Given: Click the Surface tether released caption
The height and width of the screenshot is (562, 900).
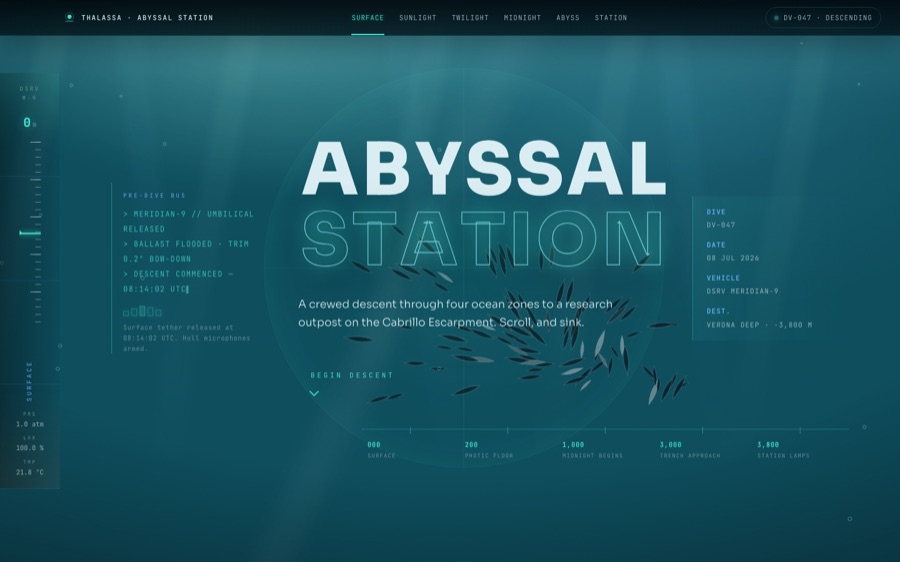Looking at the screenshot, I should (x=187, y=338).
